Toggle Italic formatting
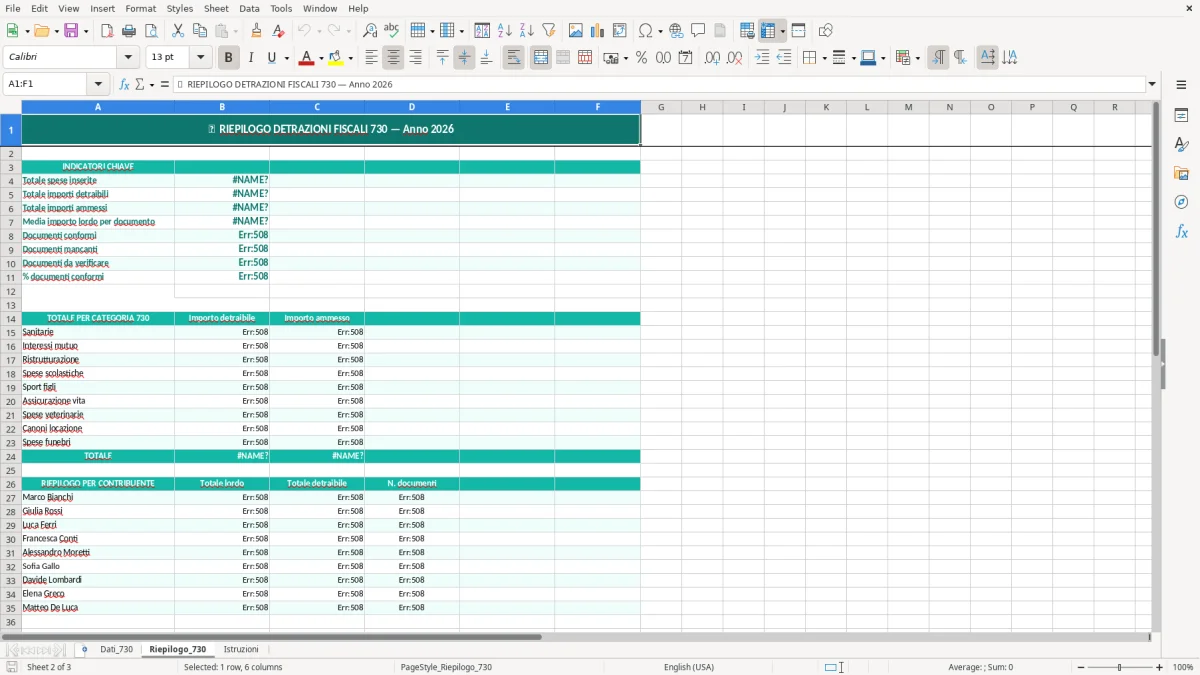The height and width of the screenshot is (675, 1200). [251, 58]
